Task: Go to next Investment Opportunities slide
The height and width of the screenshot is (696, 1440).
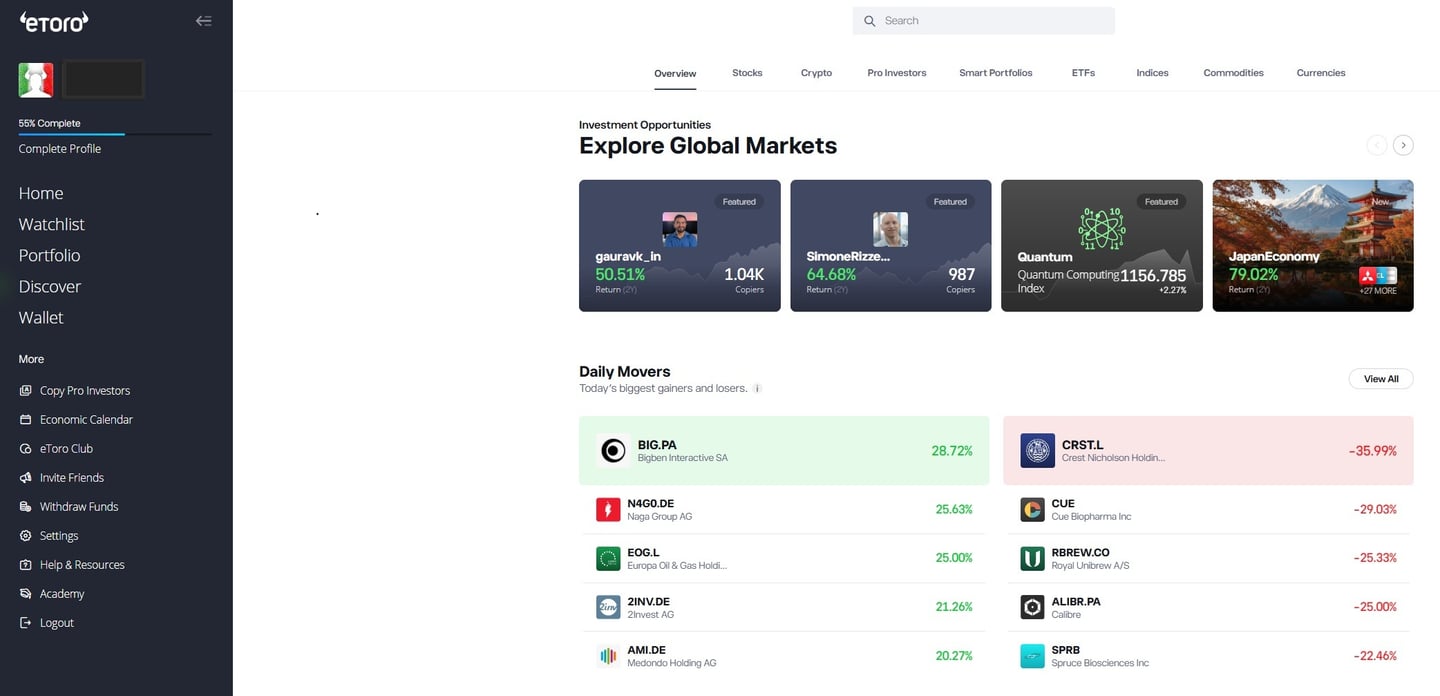Action: pyautogui.click(x=1404, y=145)
